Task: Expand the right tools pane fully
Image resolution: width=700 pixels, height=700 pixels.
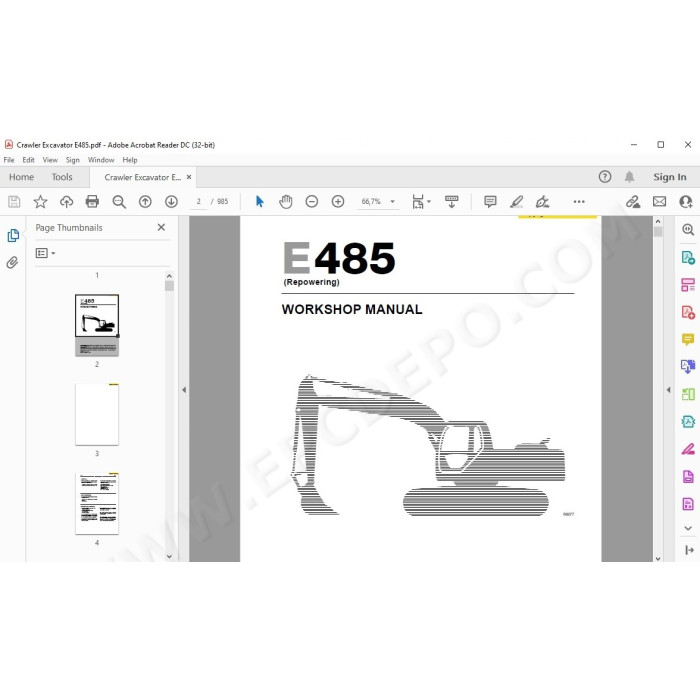Action: click(x=689, y=550)
